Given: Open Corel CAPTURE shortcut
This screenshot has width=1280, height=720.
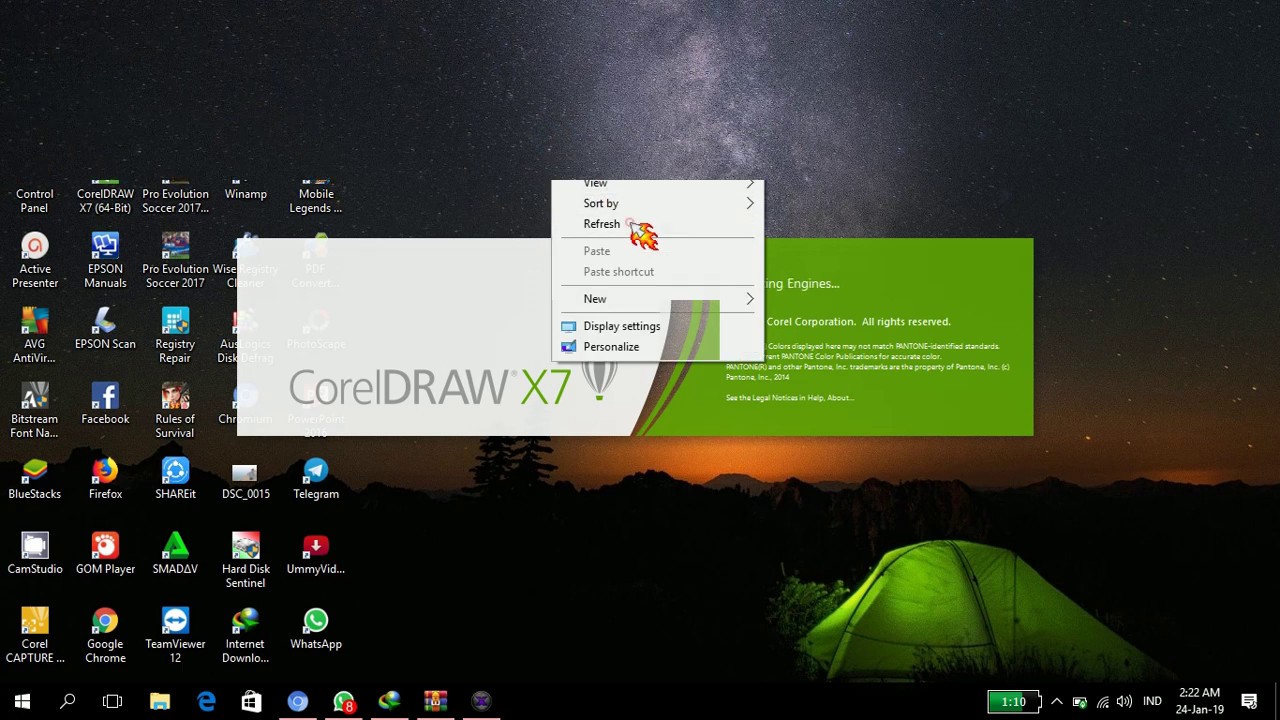Looking at the screenshot, I should [35, 636].
